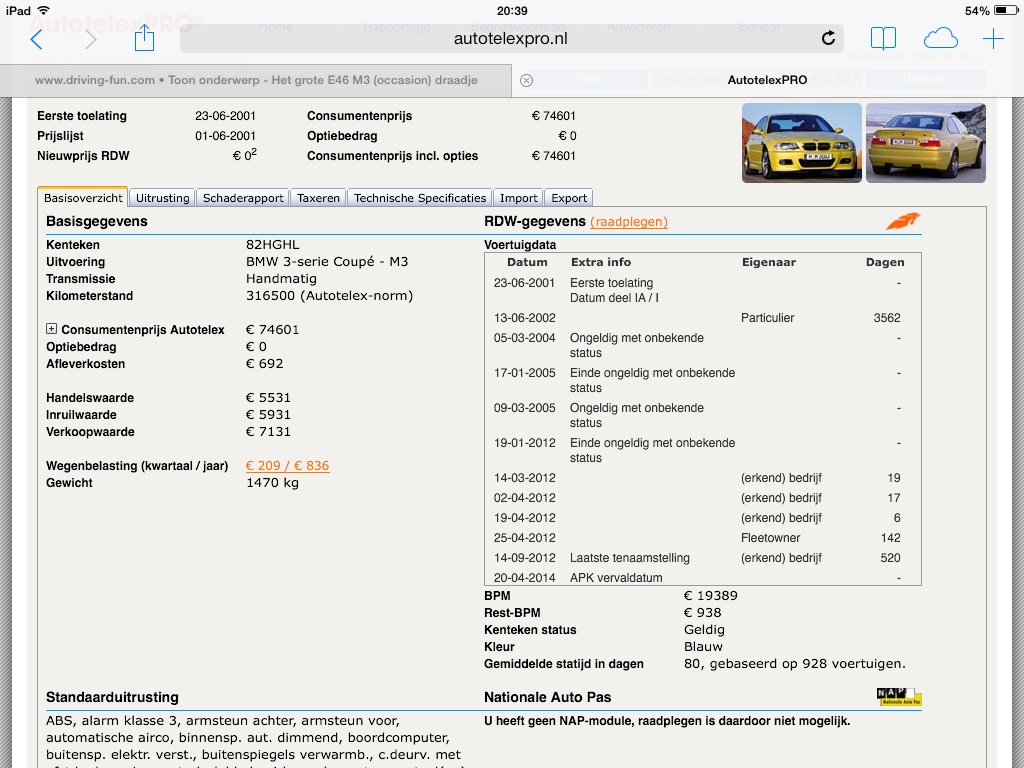Select the AutotelexPRO browser tab
1024x768 pixels.
[x=767, y=80]
